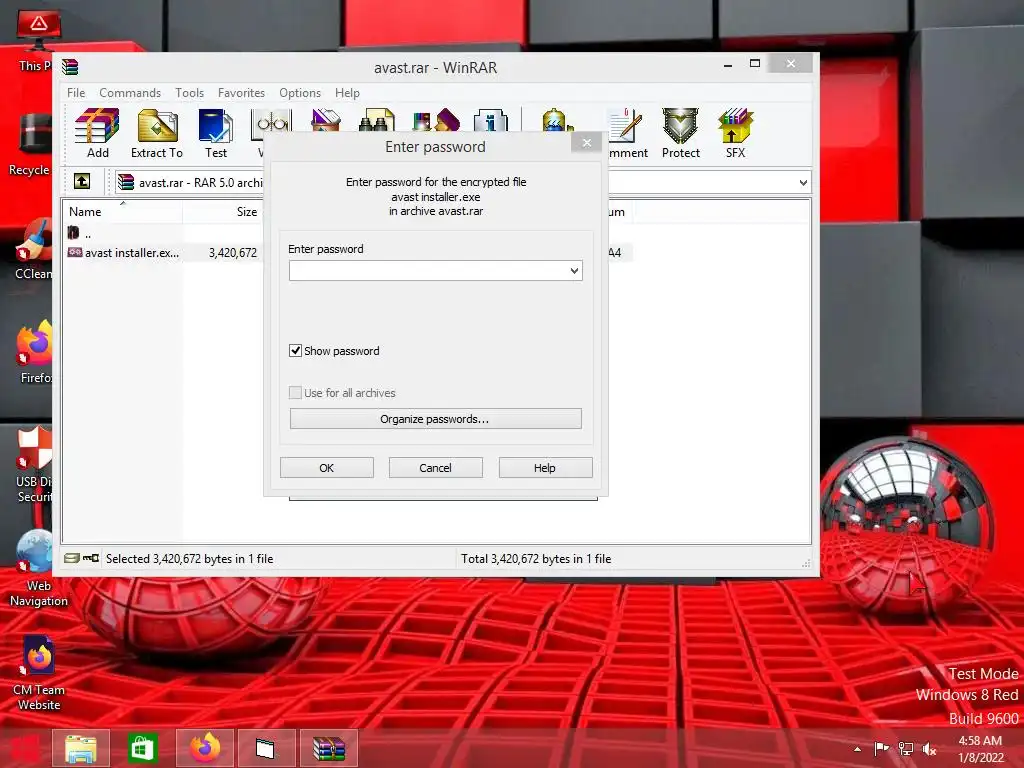Click the key icon in WinRAR status bar

click(91, 558)
